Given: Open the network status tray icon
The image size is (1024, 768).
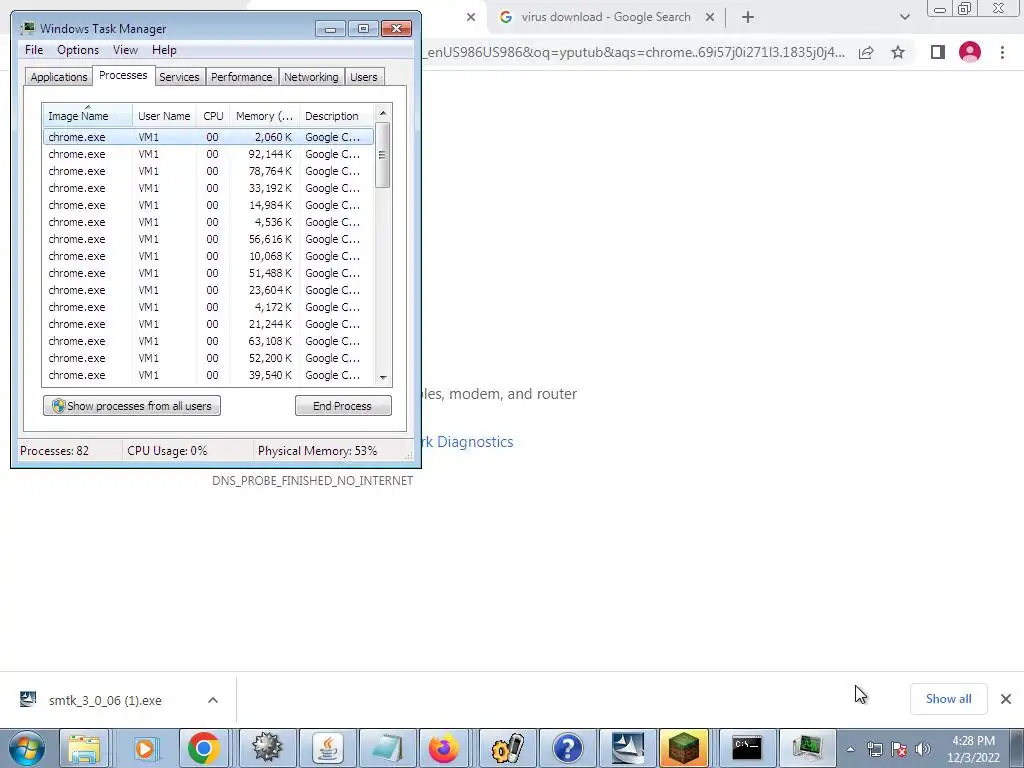Looking at the screenshot, I should tap(874, 749).
